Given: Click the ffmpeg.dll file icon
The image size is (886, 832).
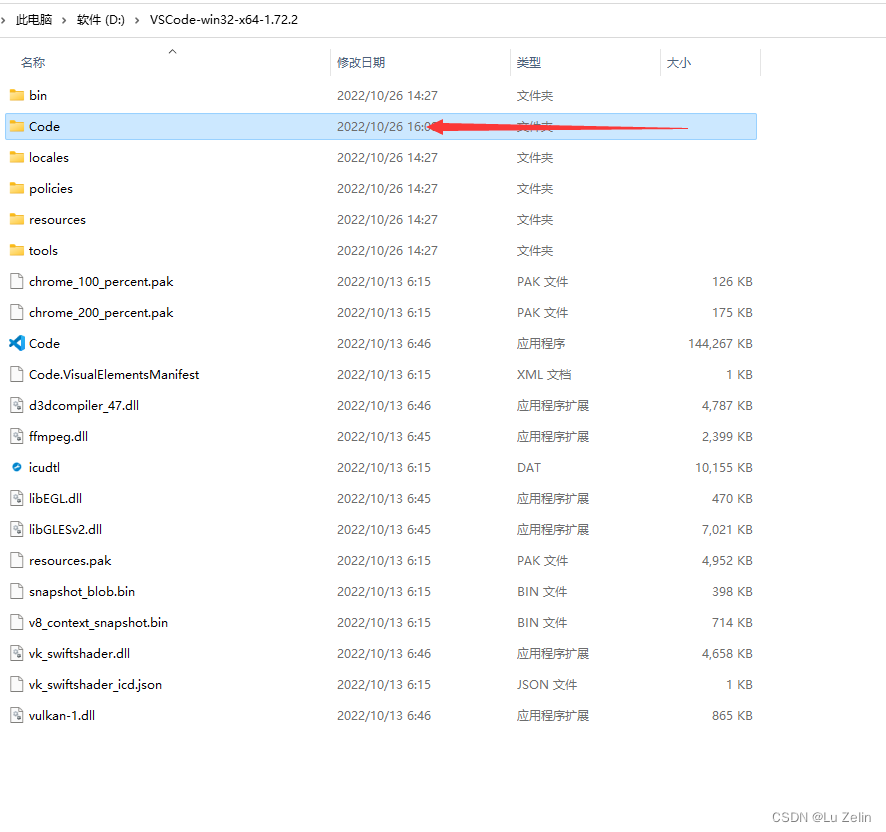Looking at the screenshot, I should click(x=17, y=436).
